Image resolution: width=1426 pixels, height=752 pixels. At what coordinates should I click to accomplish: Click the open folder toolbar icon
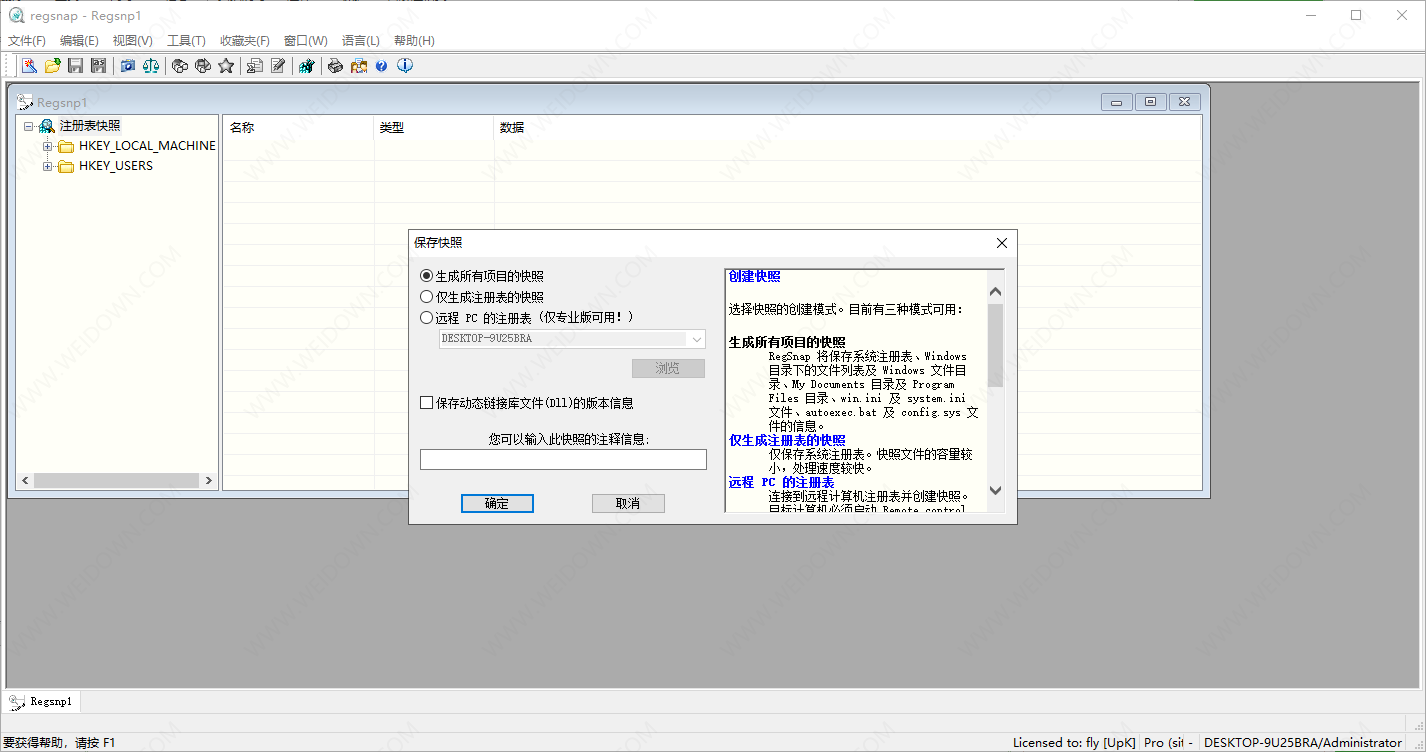click(x=53, y=66)
